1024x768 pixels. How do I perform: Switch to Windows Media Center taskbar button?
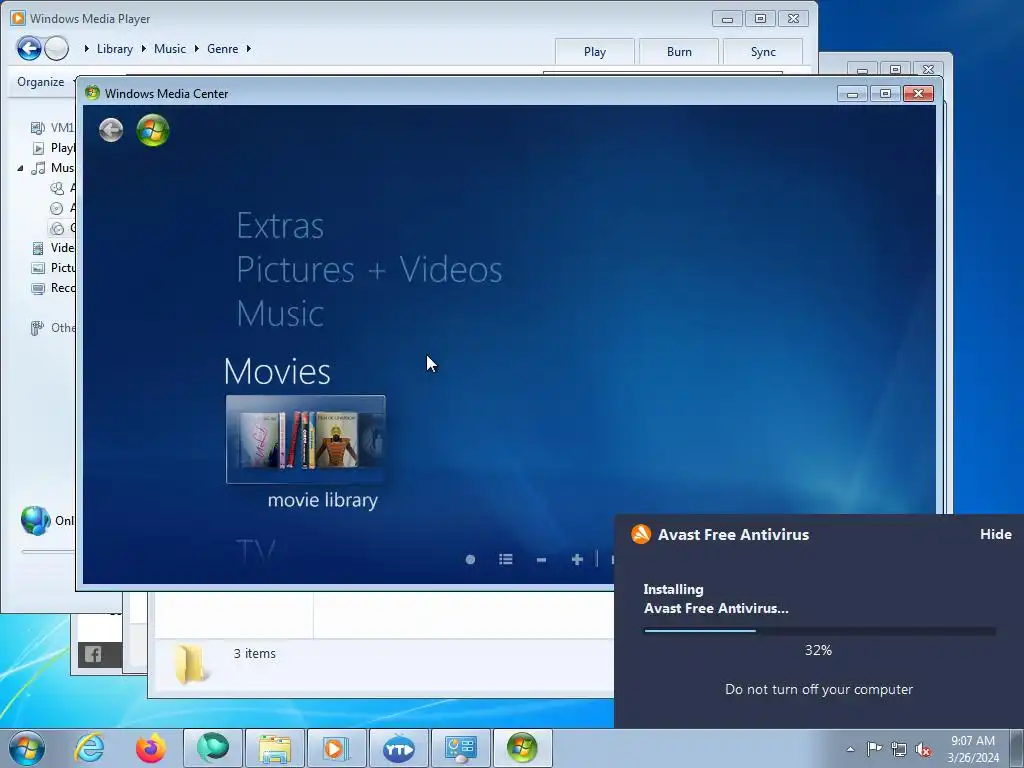pyautogui.click(x=522, y=748)
